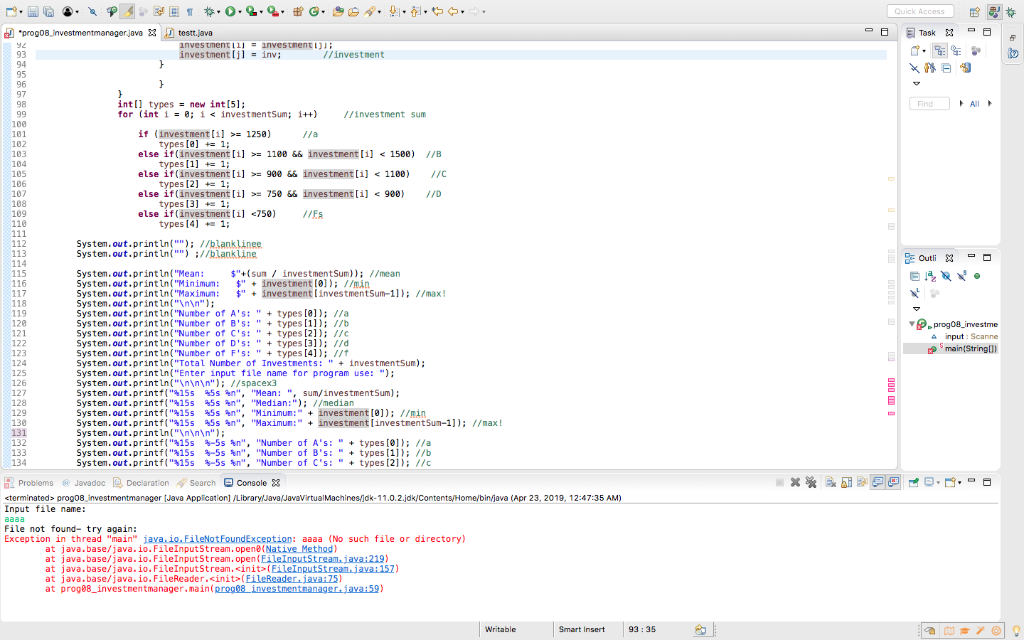Toggle Show Console on Standard Error
The image size is (1024, 640).
pyautogui.click(x=893, y=483)
